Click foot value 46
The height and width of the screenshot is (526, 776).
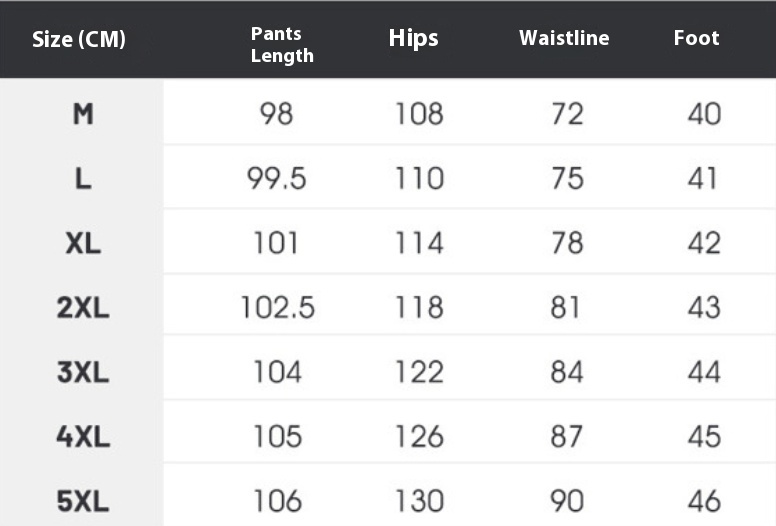704,501
